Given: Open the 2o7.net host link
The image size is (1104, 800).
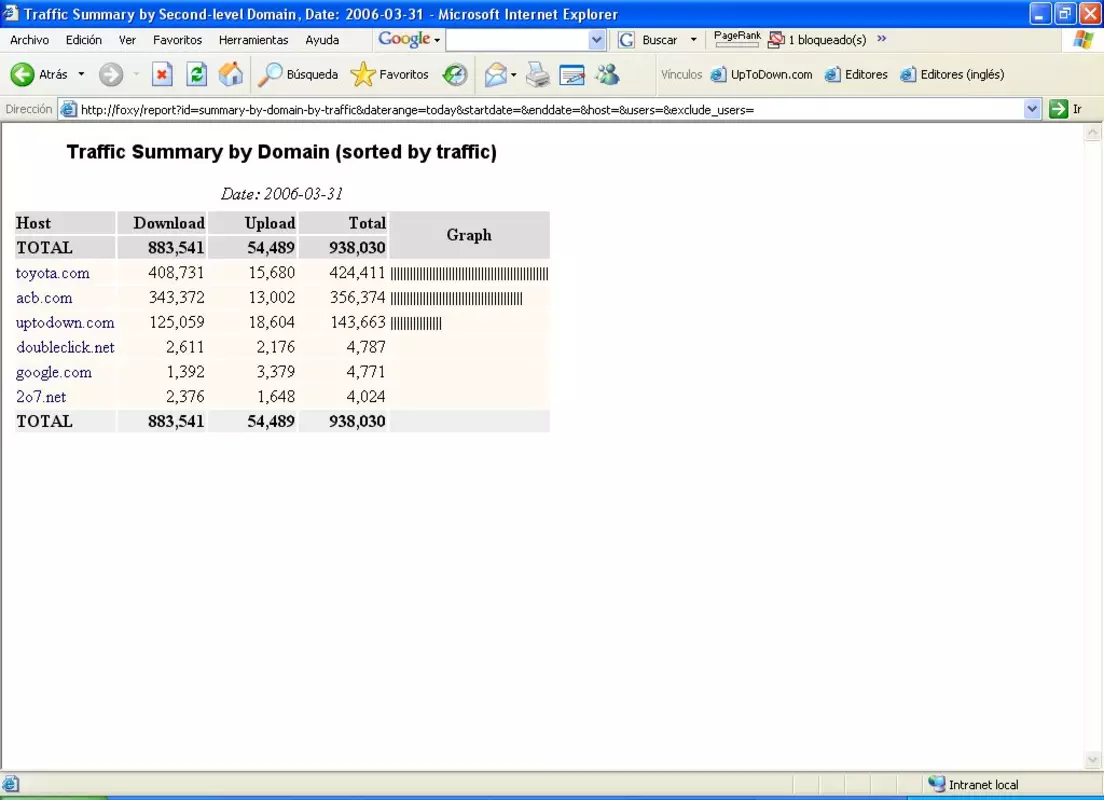Looking at the screenshot, I should coord(41,396).
